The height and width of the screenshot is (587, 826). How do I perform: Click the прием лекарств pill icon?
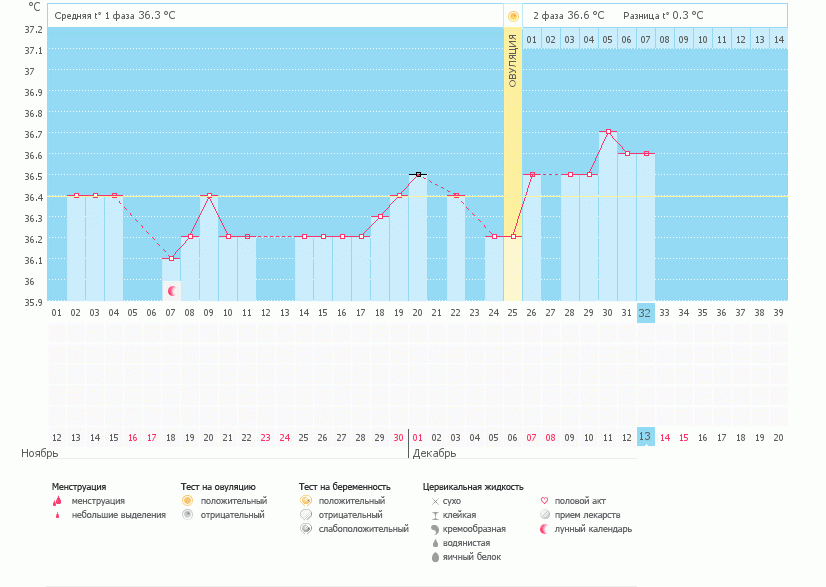(x=544, y=515)
